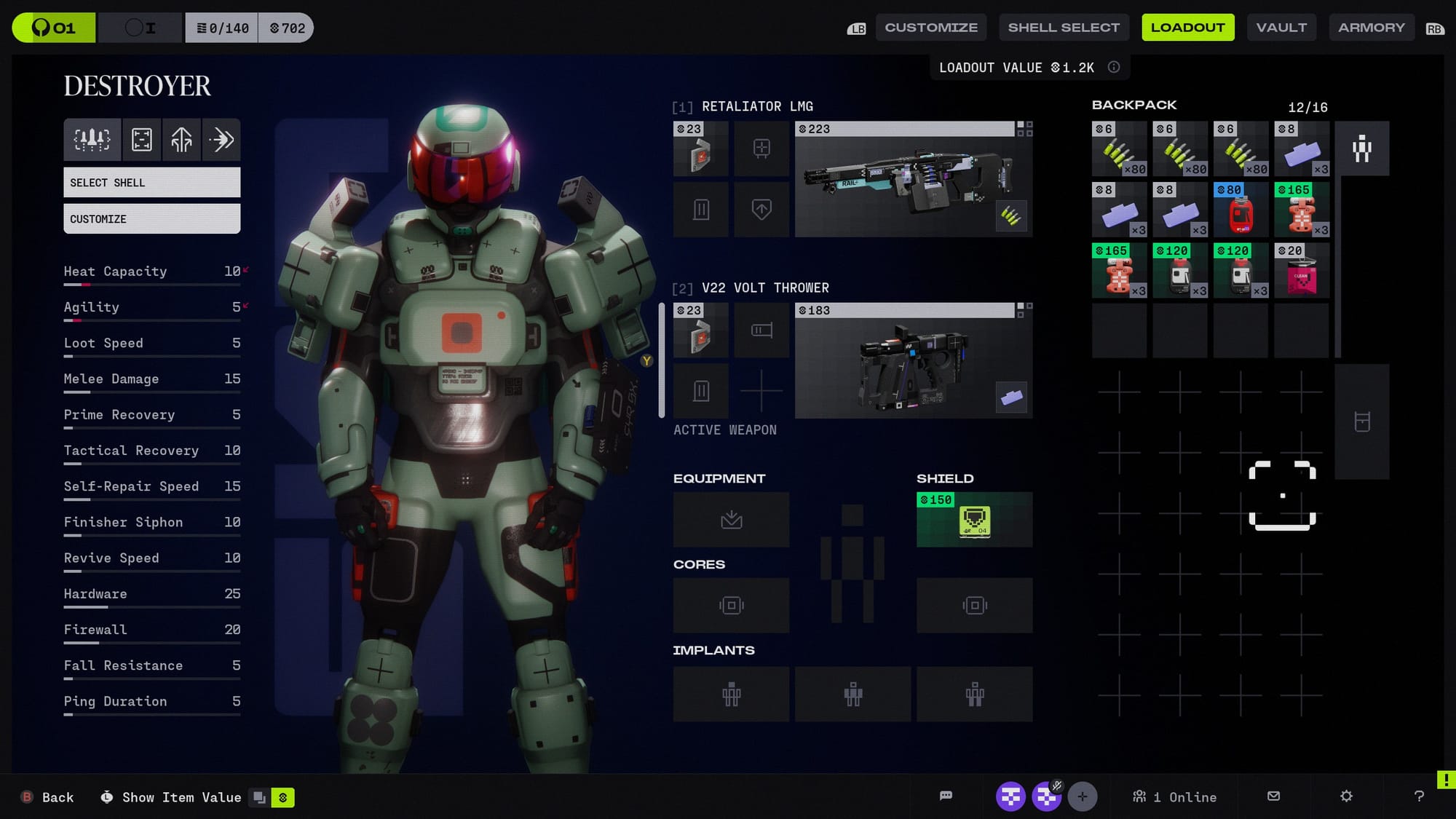The height and width of the screenshot is (819, 1456).
Task: Click the Select Shell button
Action: click(151, 183)
